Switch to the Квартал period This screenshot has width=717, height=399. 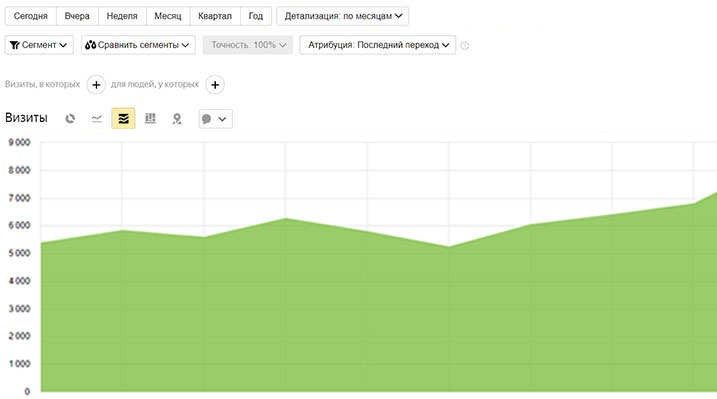[x=215, y=16]
